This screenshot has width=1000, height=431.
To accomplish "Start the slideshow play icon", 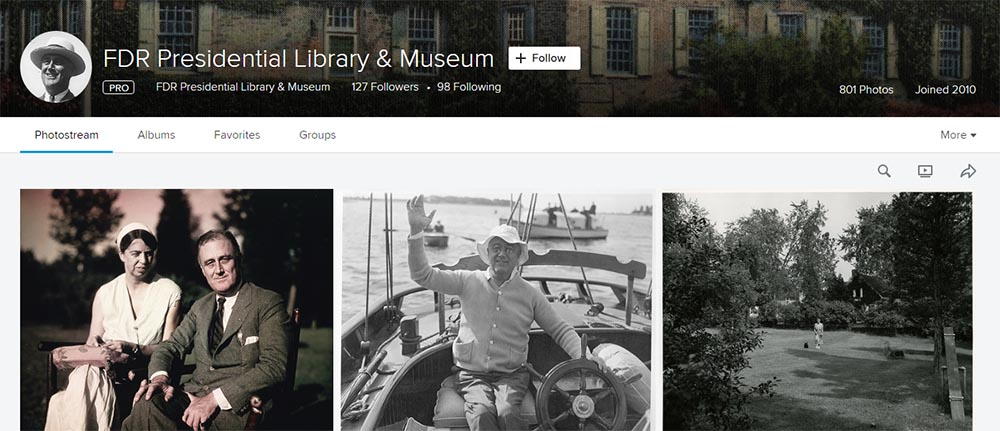I will click(925, 171).
